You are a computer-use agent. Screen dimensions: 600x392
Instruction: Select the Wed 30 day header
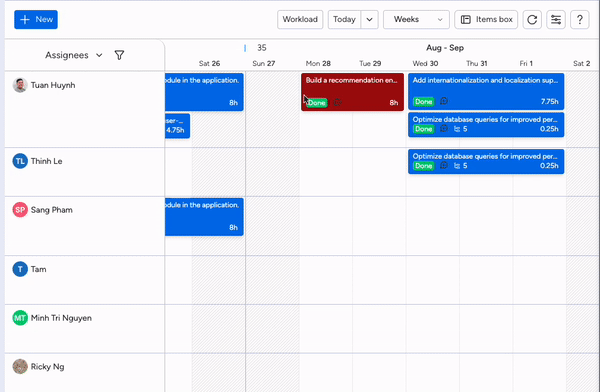(425, 64)
